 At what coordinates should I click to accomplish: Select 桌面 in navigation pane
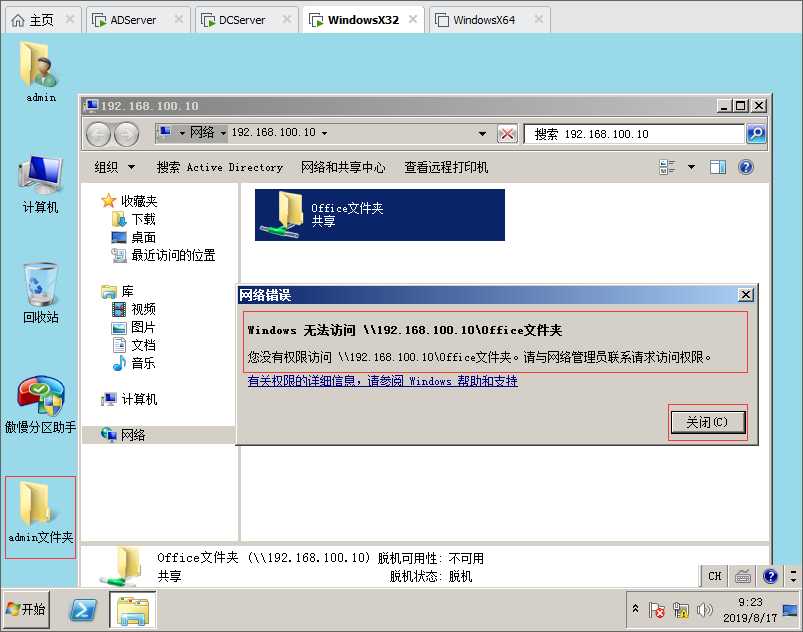(x=134, y=237)
